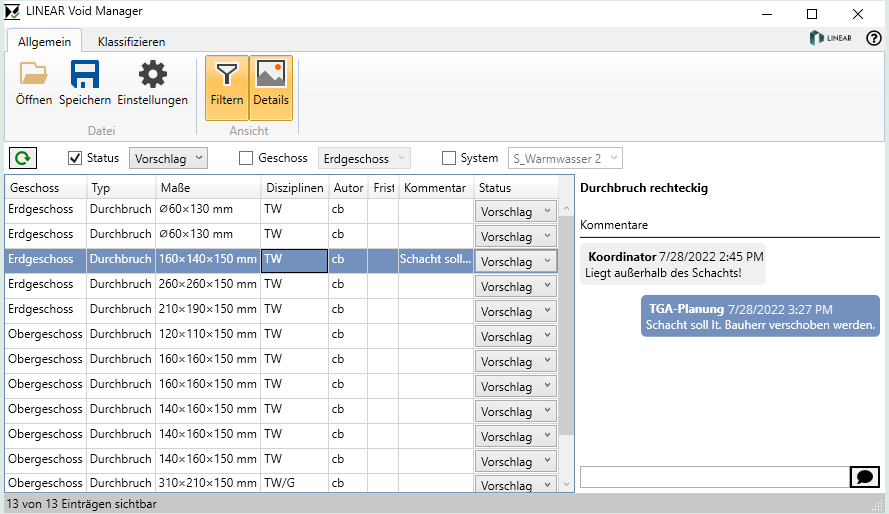This screenshot has height=514, width=889.
Task: Open the Status filter Vorschlag dropdown
Action: [168, 158]
